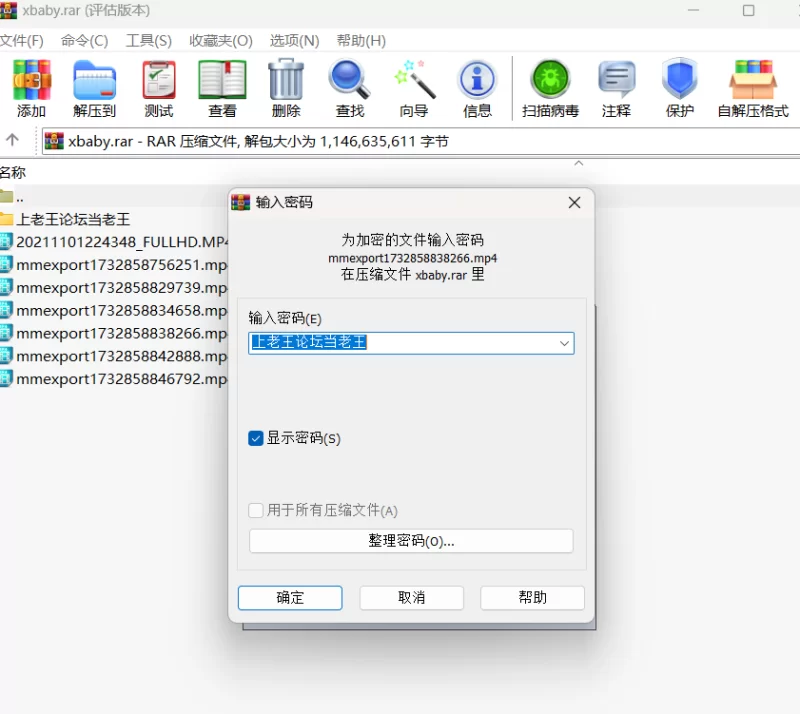
Task: Toggle the 用于所有压缩文件(A) checkbox
Action: click(256, 510)
